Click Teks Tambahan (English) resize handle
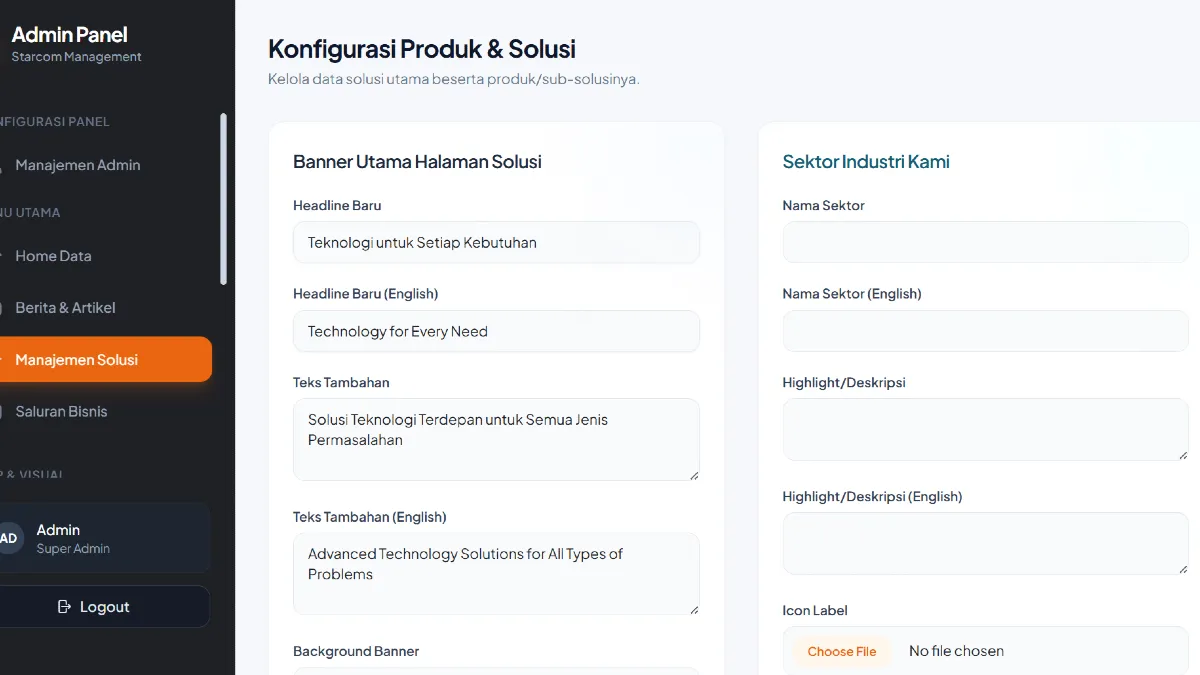The width and height of the screenshot is (1200, 675). point(694,608)
